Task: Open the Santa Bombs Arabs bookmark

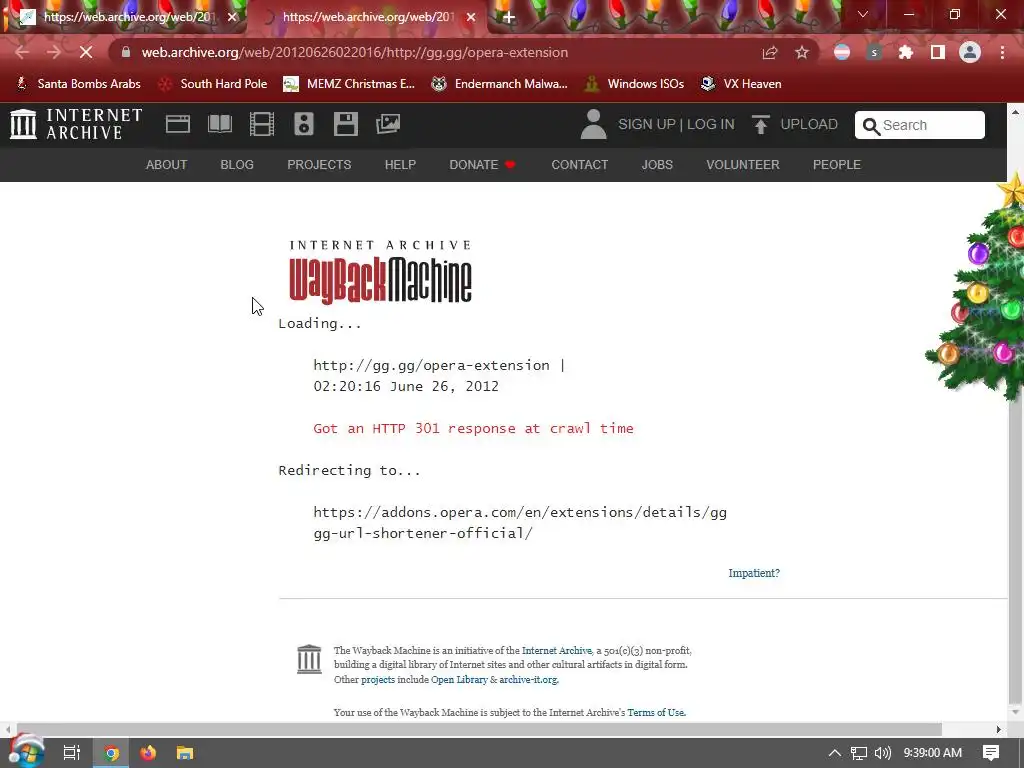Action: (78, 84)
